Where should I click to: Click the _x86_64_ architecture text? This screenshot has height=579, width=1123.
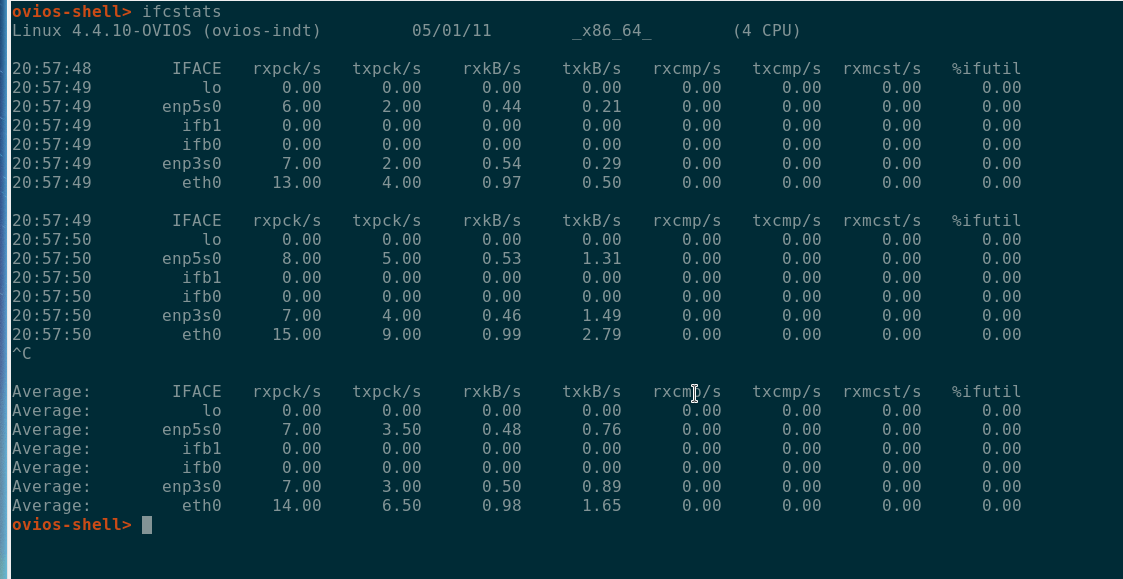[611, 31]
